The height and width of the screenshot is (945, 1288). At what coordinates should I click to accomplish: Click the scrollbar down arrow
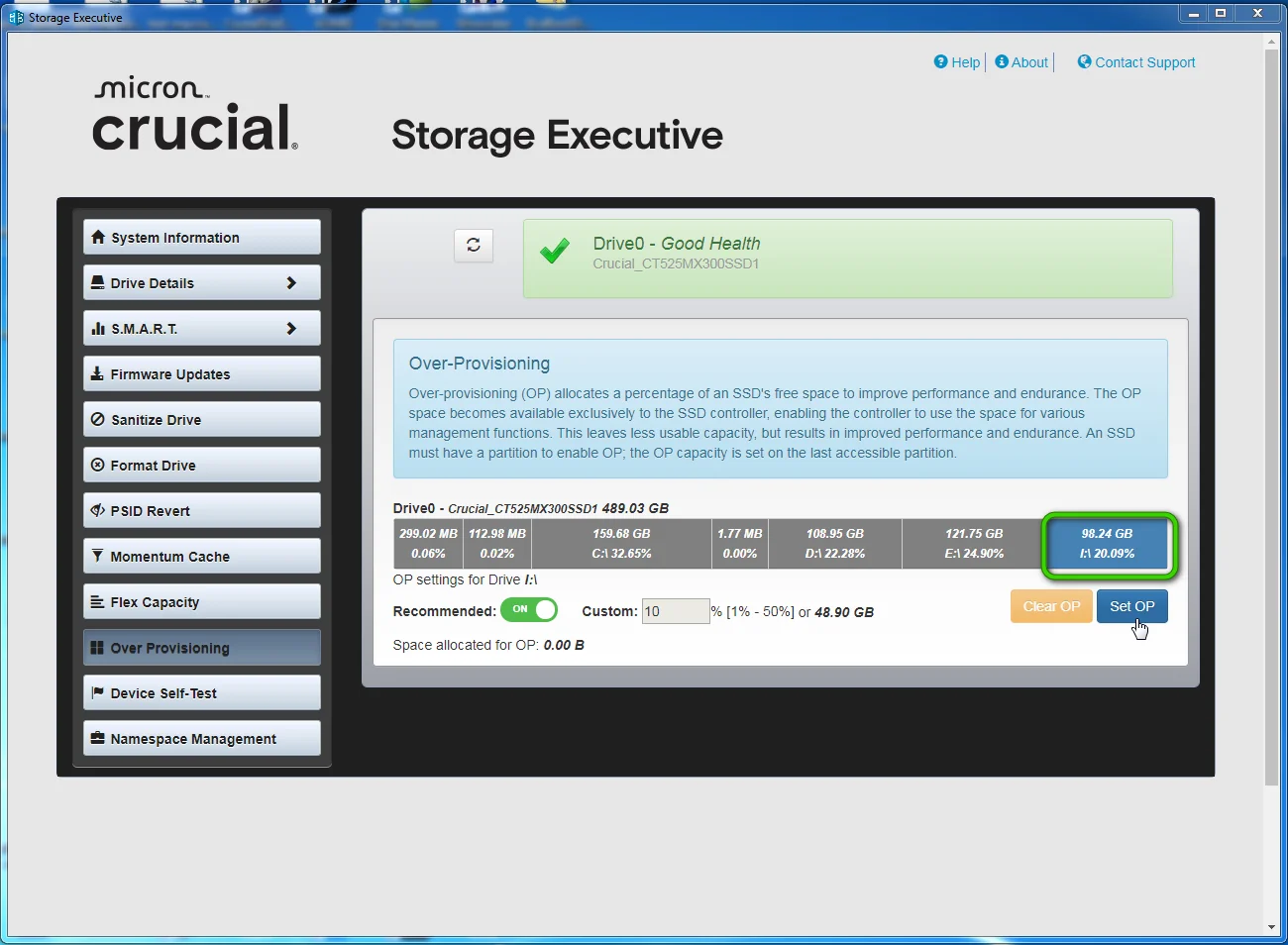[x=1271, y=927]
